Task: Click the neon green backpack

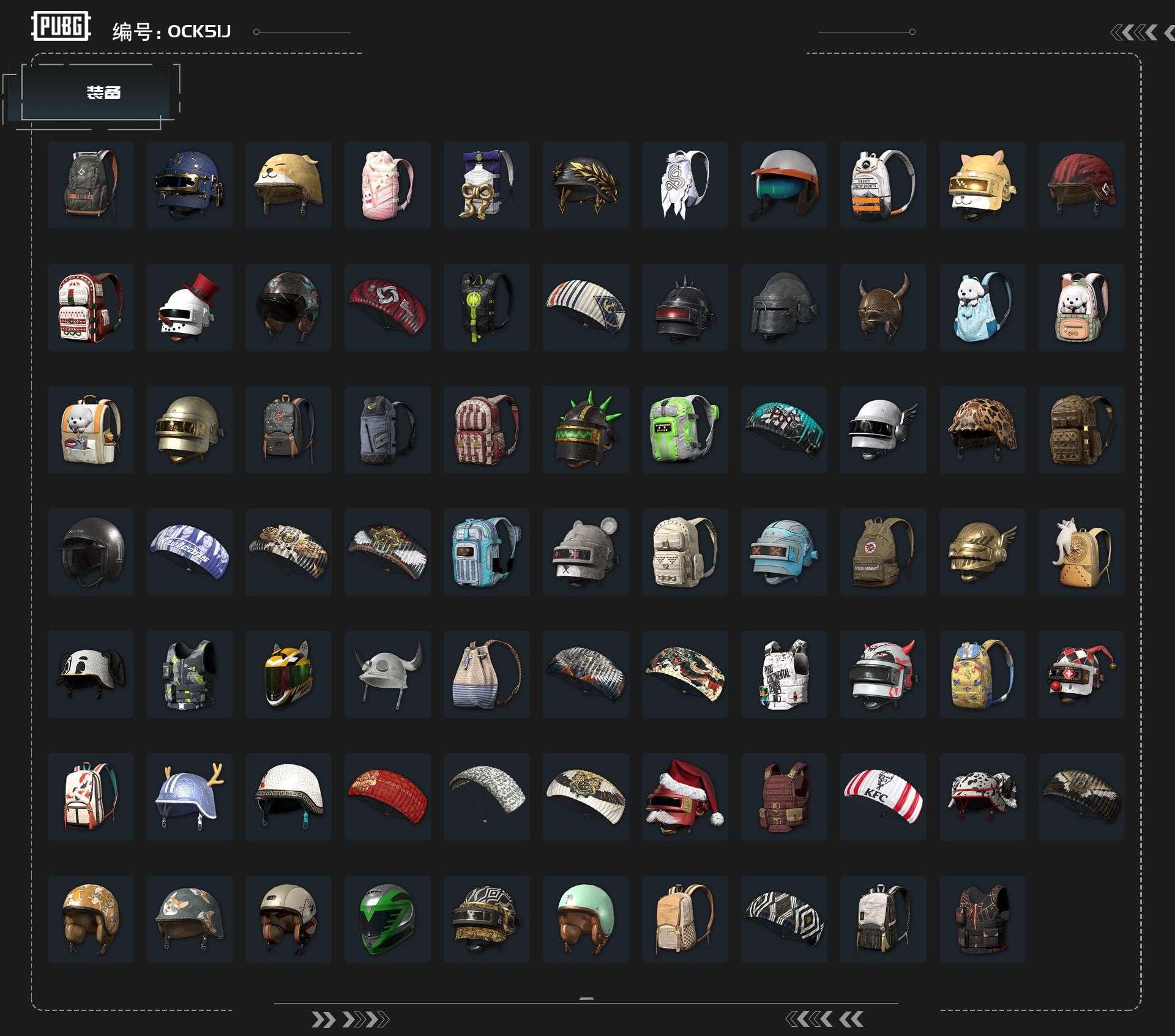Action: click(x=685, y=430)
